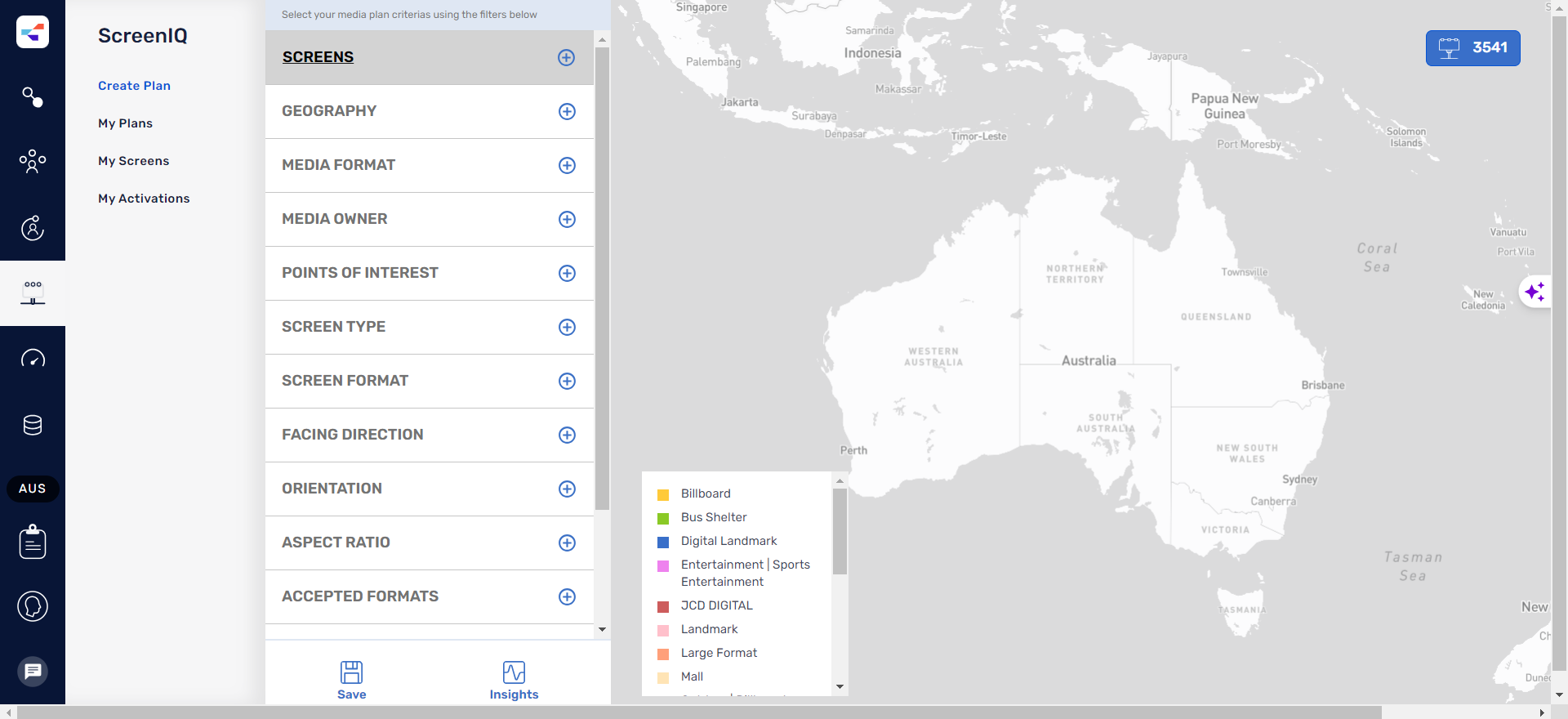Screen dimensions: 1568x719
Task: Click the cream Mall legend swatch
Action: (663, 677)
